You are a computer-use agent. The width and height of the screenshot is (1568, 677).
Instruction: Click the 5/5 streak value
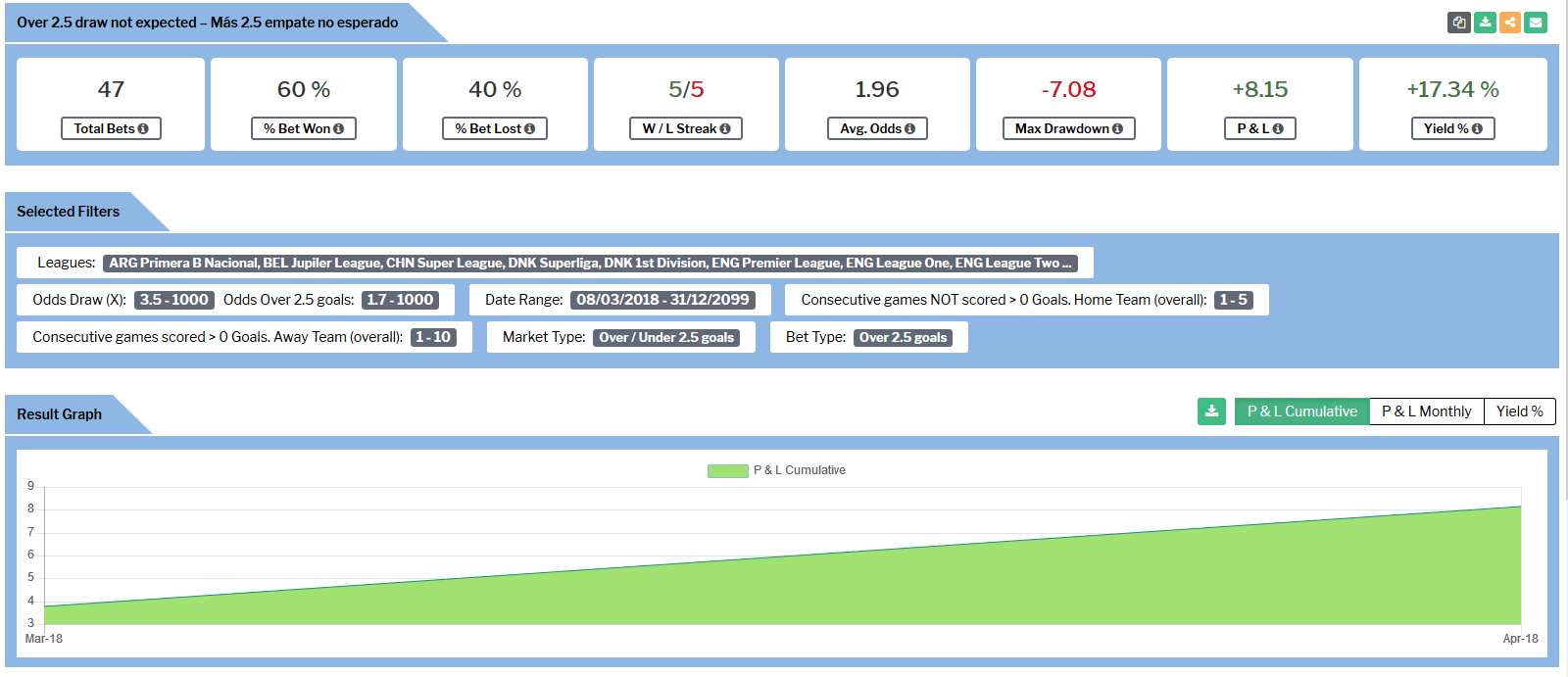686,89
